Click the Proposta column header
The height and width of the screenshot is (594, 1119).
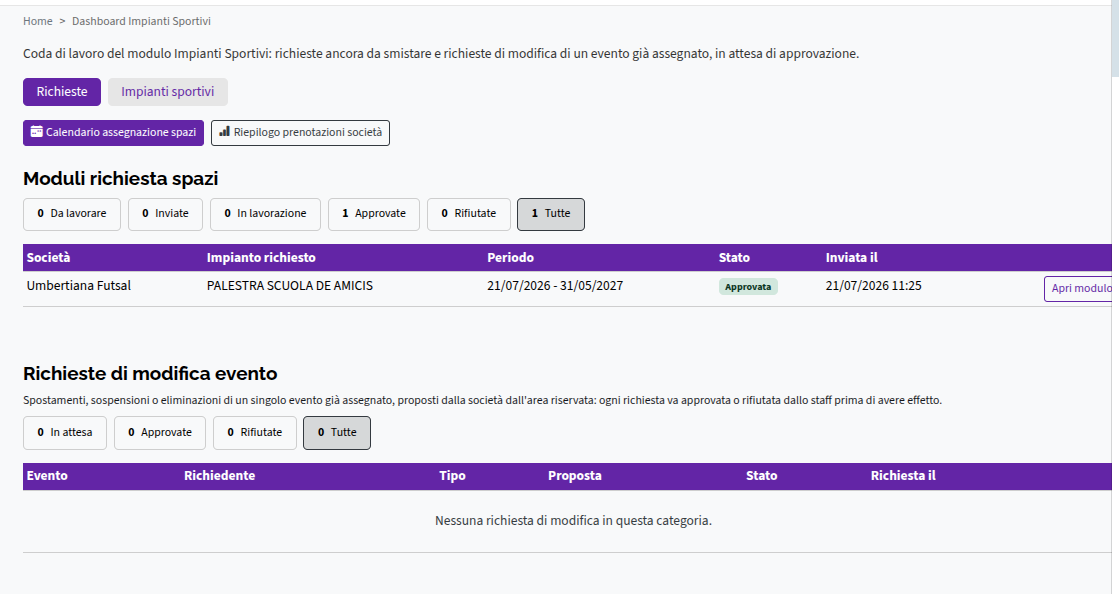[574, 475]
